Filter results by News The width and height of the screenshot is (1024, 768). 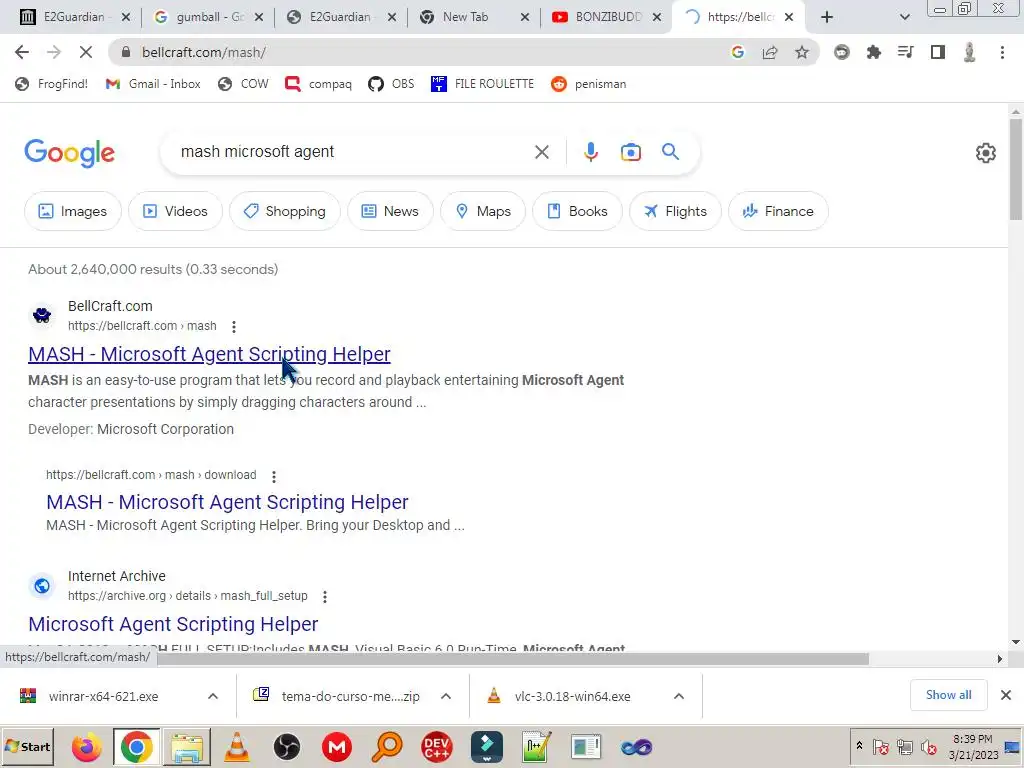pos(390,211)
